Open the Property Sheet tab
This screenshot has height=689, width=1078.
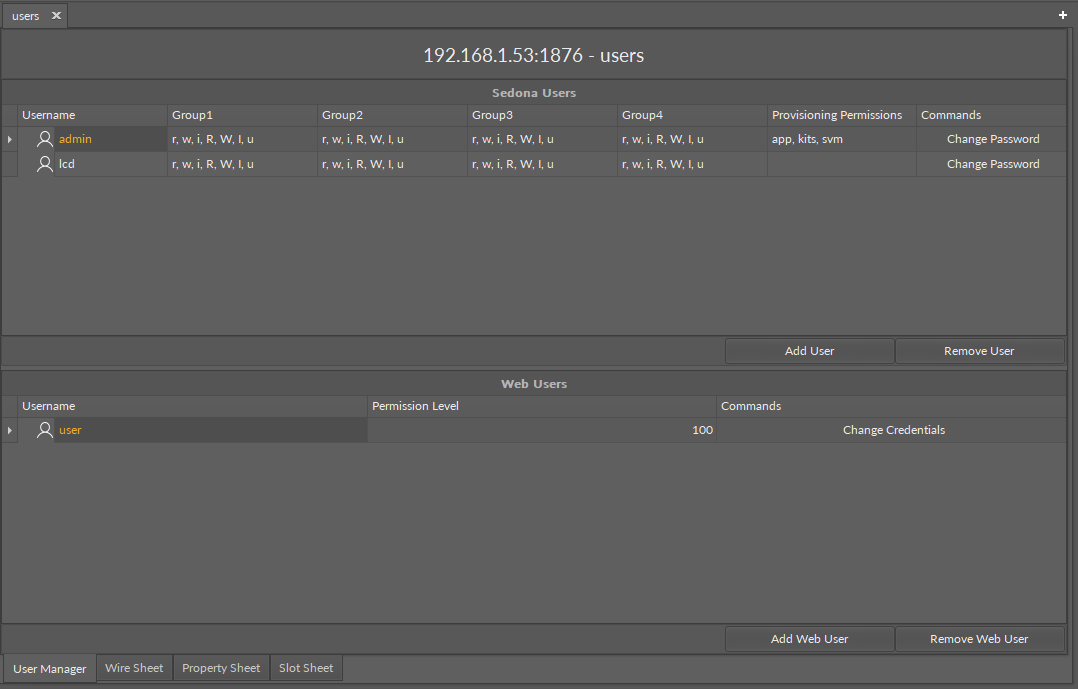tap(220, 668)
